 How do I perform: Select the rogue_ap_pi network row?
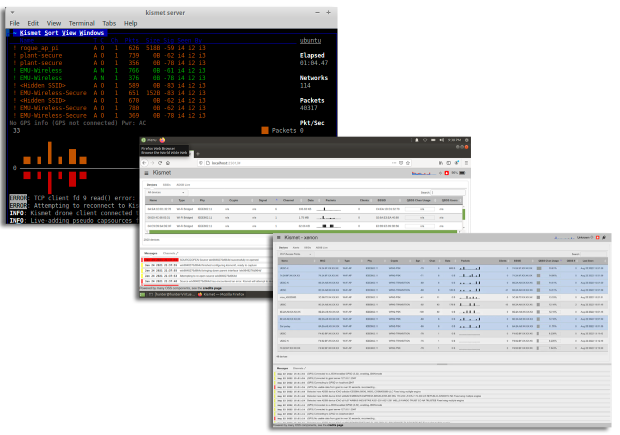point(40,47)
